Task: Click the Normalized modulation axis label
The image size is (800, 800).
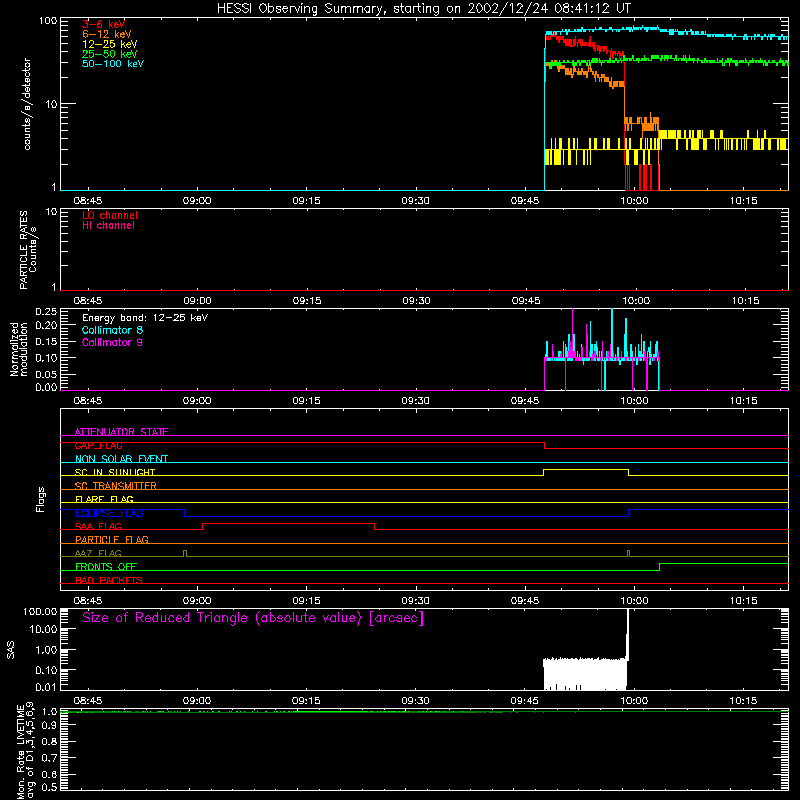Action: [19, 349]
